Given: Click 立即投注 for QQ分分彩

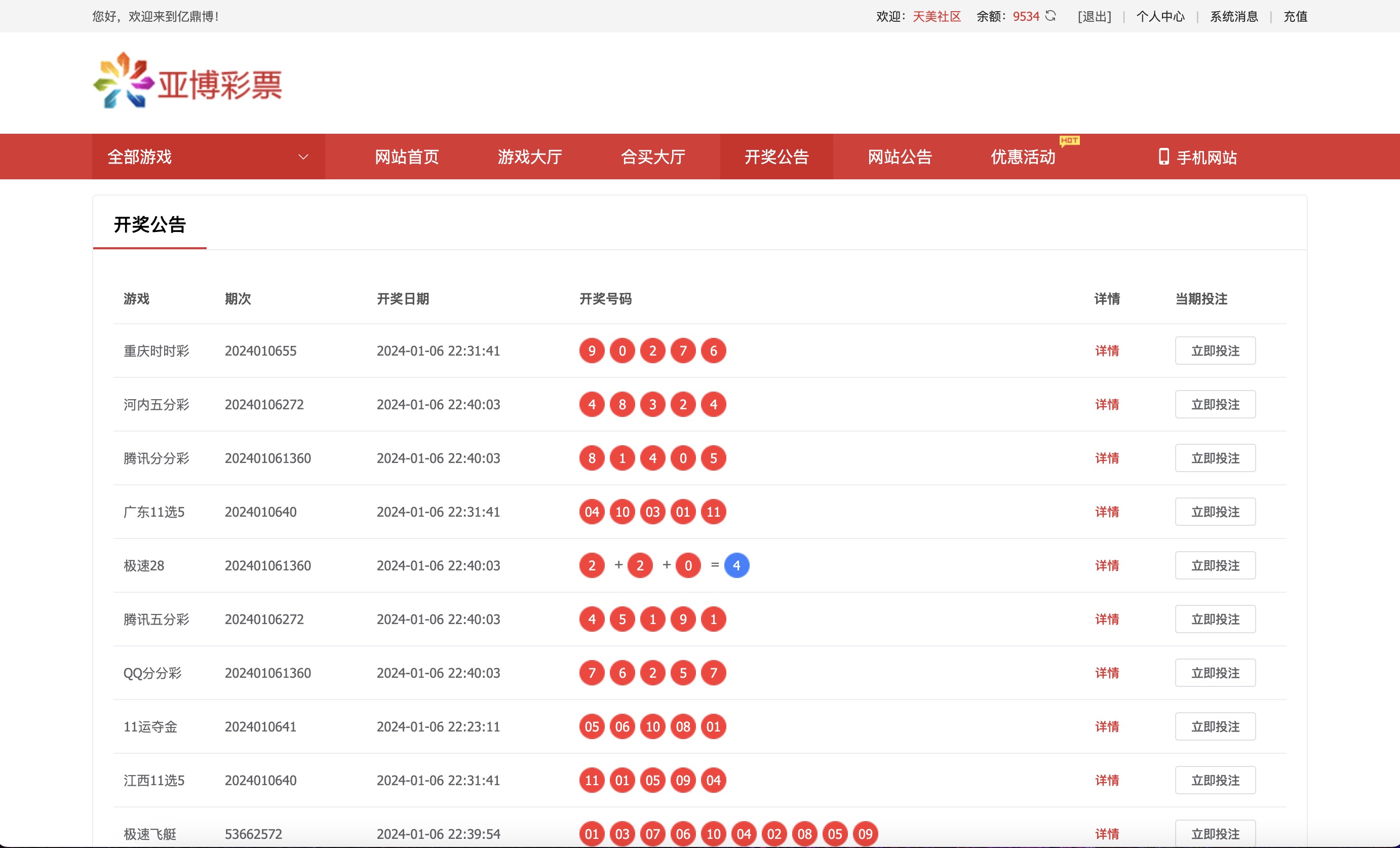Looking at the screenshot, I should (x=1215, y=673).
